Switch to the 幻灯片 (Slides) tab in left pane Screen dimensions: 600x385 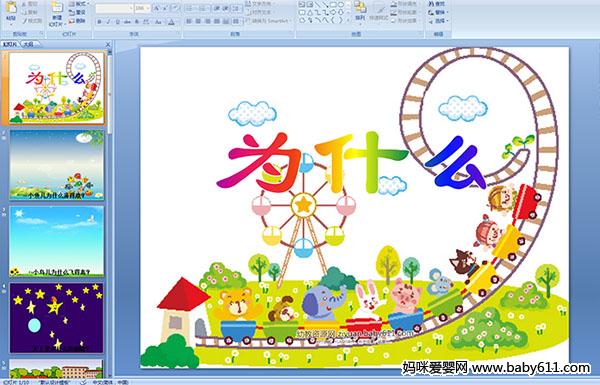[10, 44]
